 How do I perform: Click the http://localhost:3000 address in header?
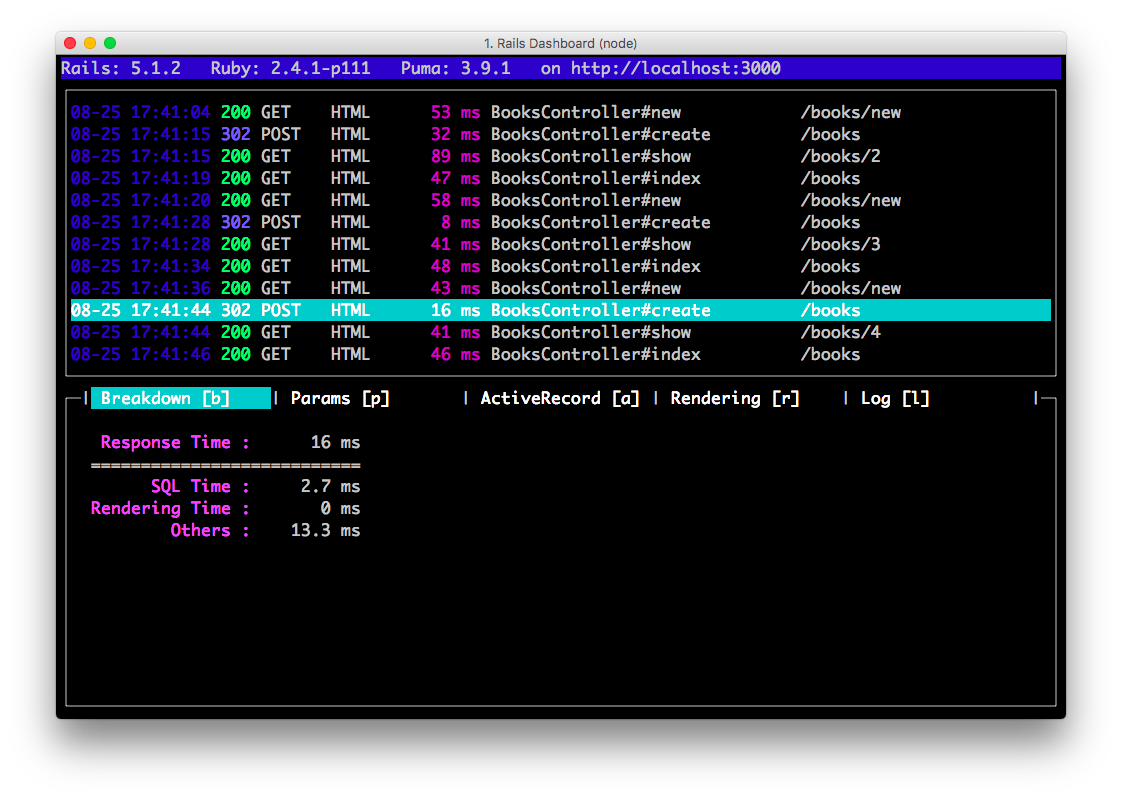(x=675, y=69)
